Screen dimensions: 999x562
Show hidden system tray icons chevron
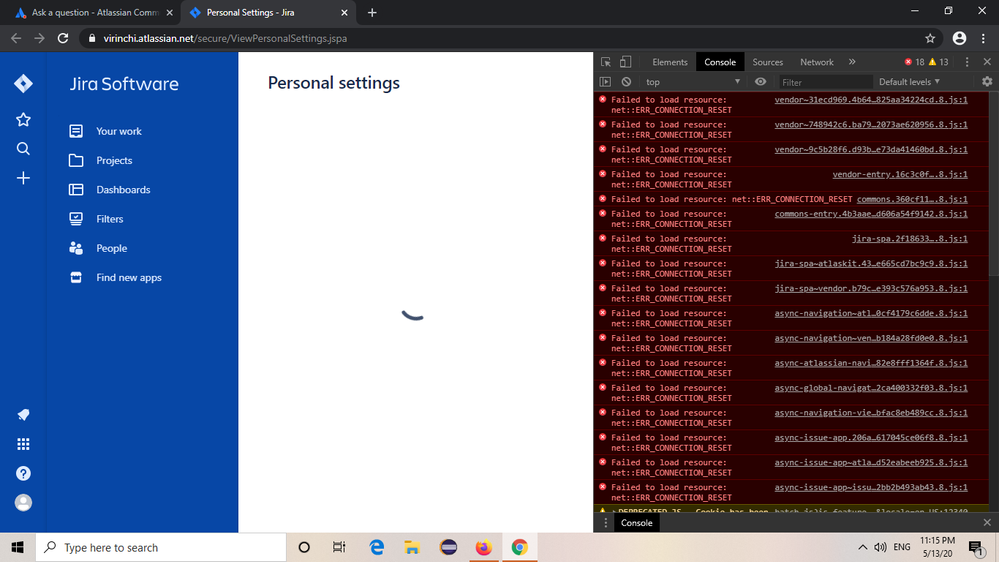[x=862, y=547]
